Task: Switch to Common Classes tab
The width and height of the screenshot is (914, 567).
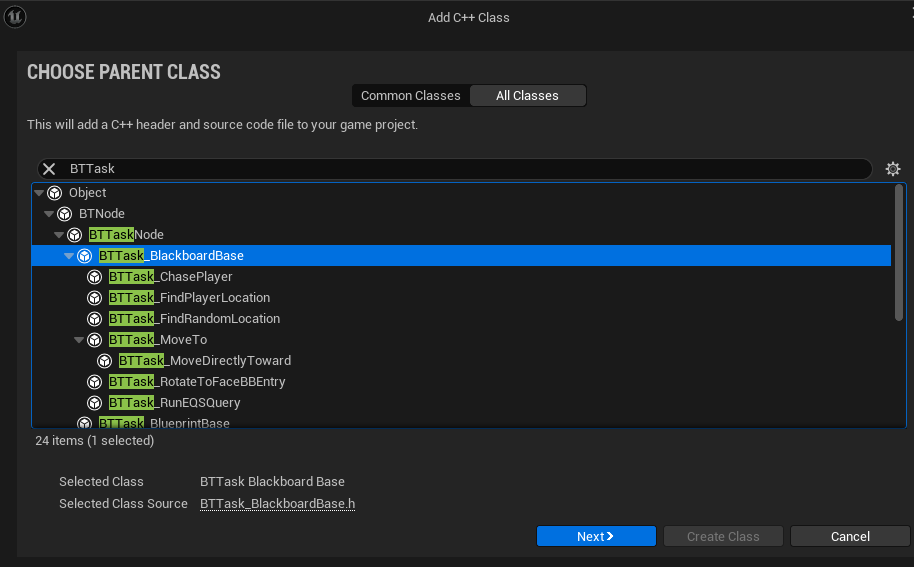Action: (410, 96)
